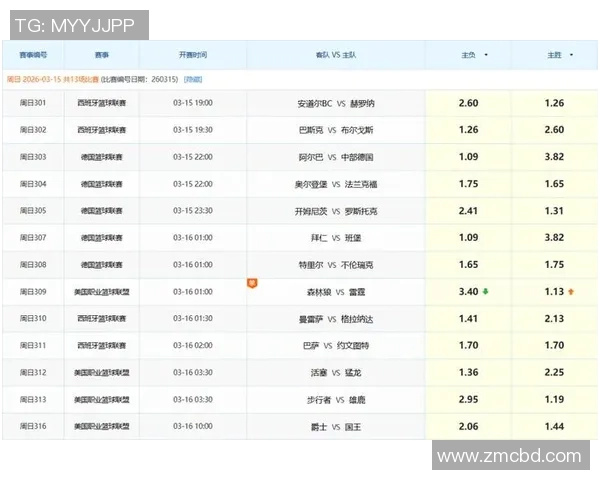Select 主负 odds 1.36 for 周日312
Viewport: 600px width, 480px height.
coord(469,372)
